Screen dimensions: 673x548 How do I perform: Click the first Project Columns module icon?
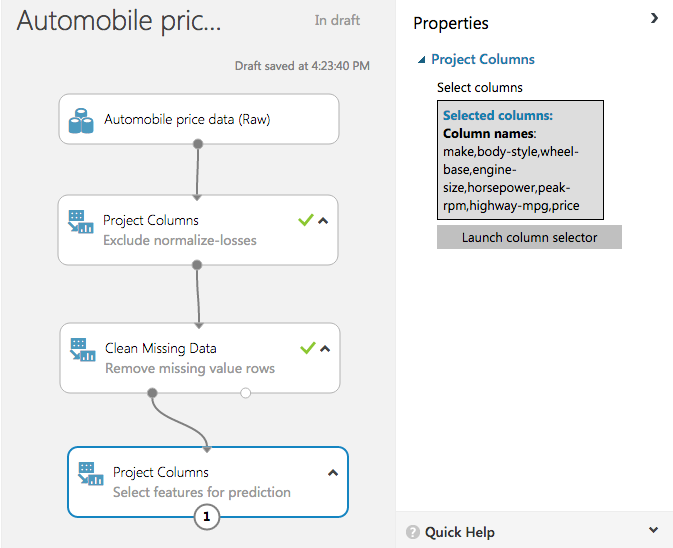click(x=80, y=221)
